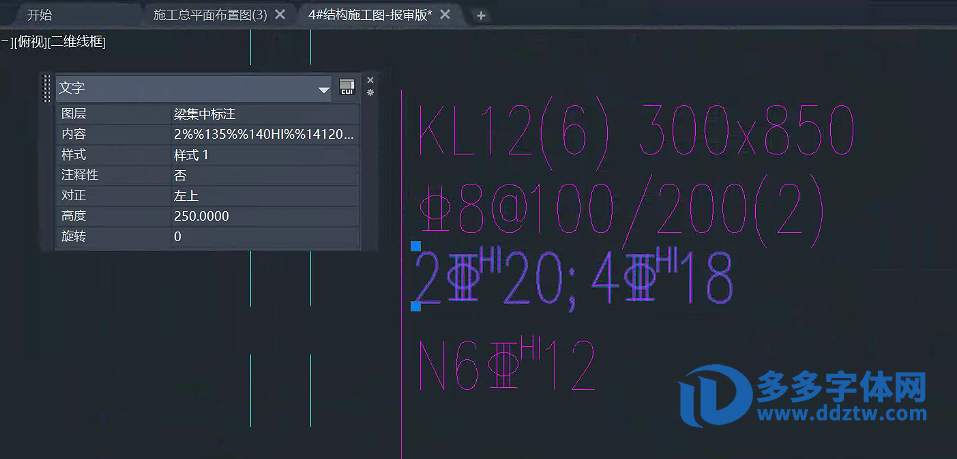Click the 内容 text content field
Image resolution: width=957 pixels, height=459 pixels.
pyautogui.click(x=264, y=134)
